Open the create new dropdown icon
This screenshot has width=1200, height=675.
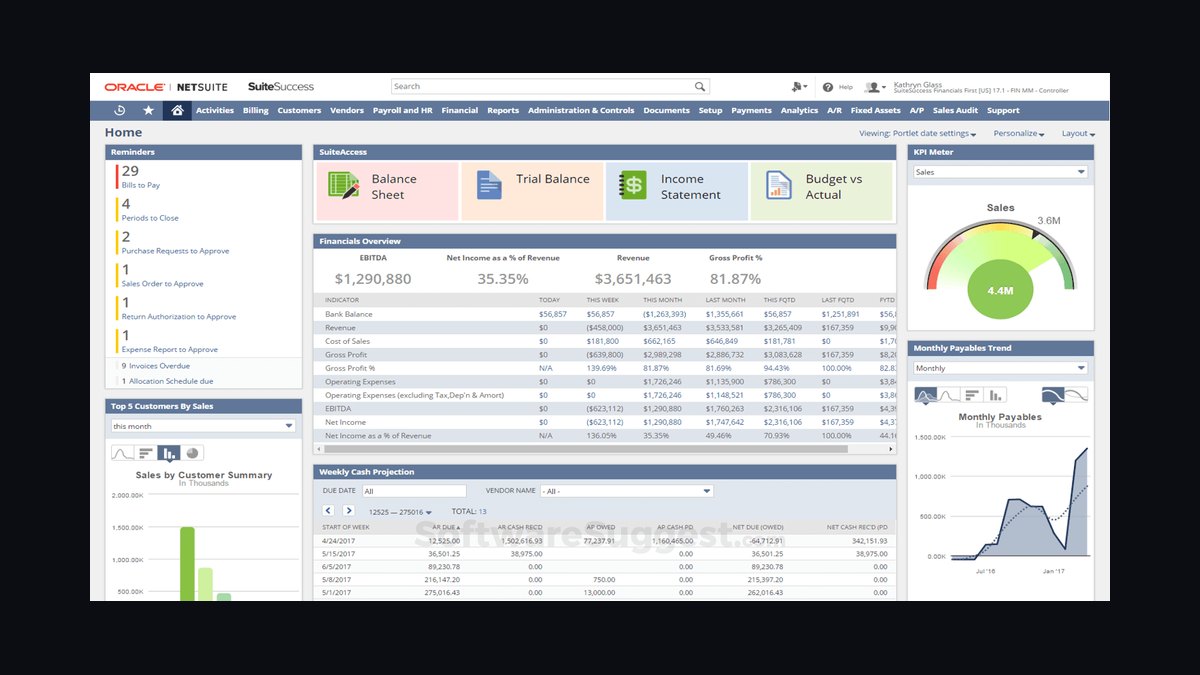click(x=798, y=87)
